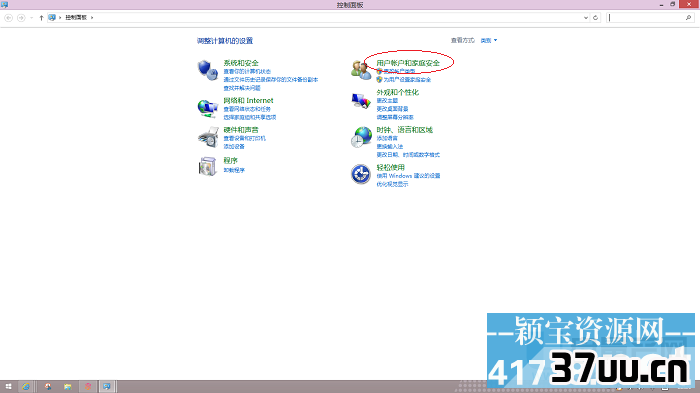Viewport: 700px width, 393px height.
Task: Click the search magnifier icon
Action: (688, 18)
